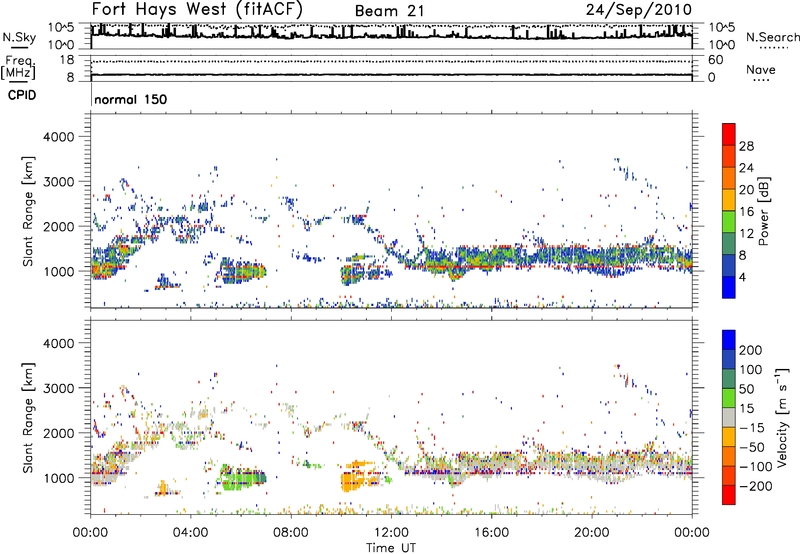The width and height of the screenshot is (800, 554).
Task: Click the '12:00' time axis label
Action: 391,533
